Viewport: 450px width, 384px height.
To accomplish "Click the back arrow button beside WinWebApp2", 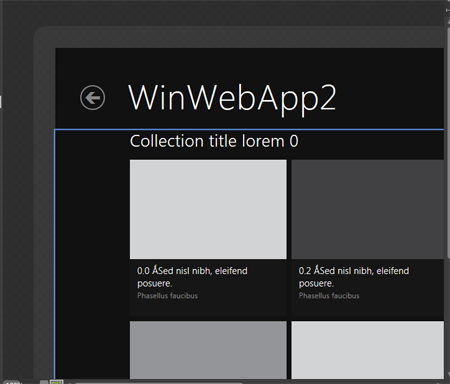I will (93, 98).
